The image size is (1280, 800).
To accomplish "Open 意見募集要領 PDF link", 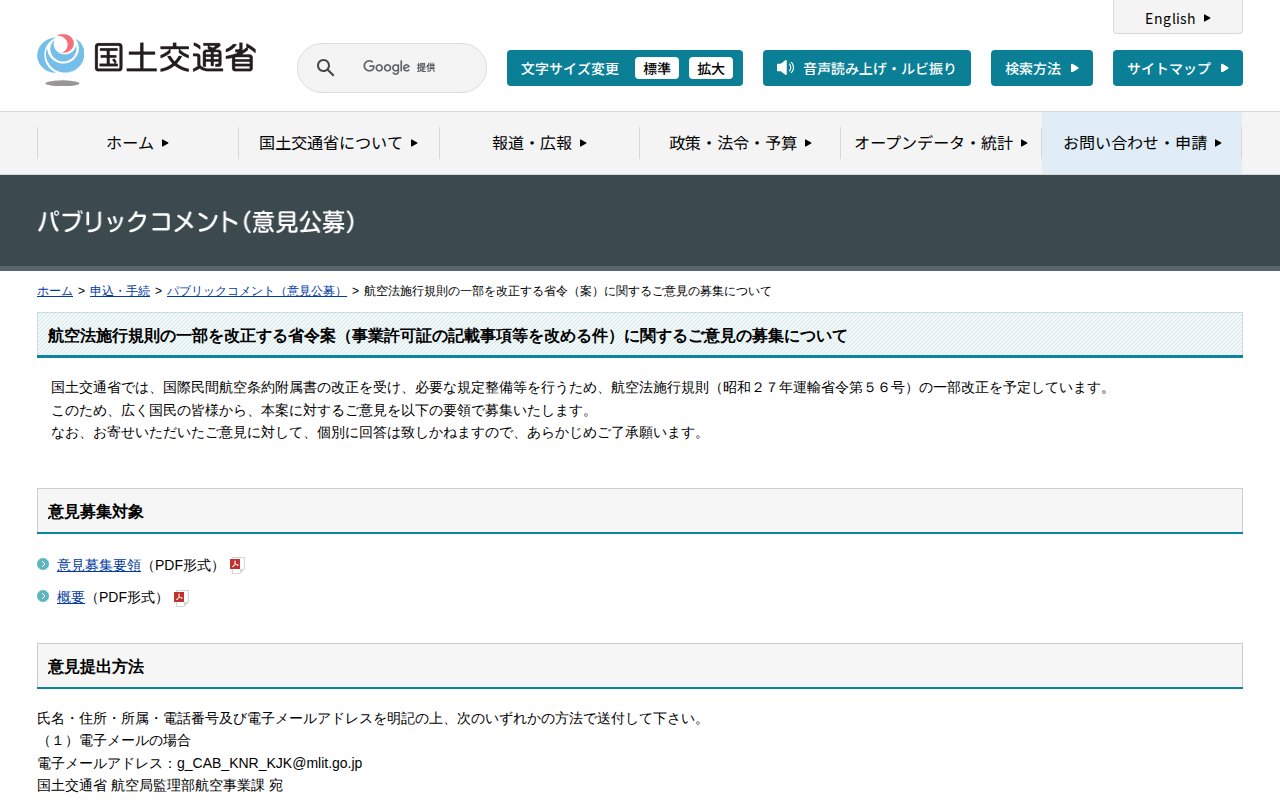I will [x=99, y=565].
